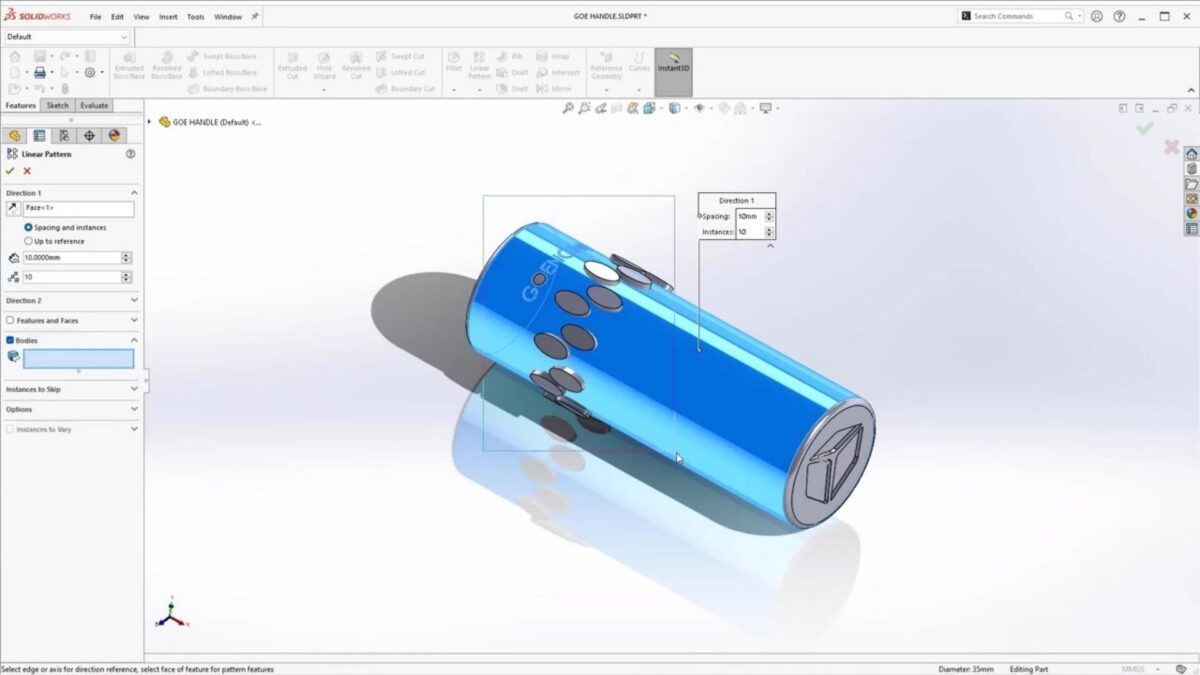
Task: Open Default configuration dropdown
Action: pos(67,37)
